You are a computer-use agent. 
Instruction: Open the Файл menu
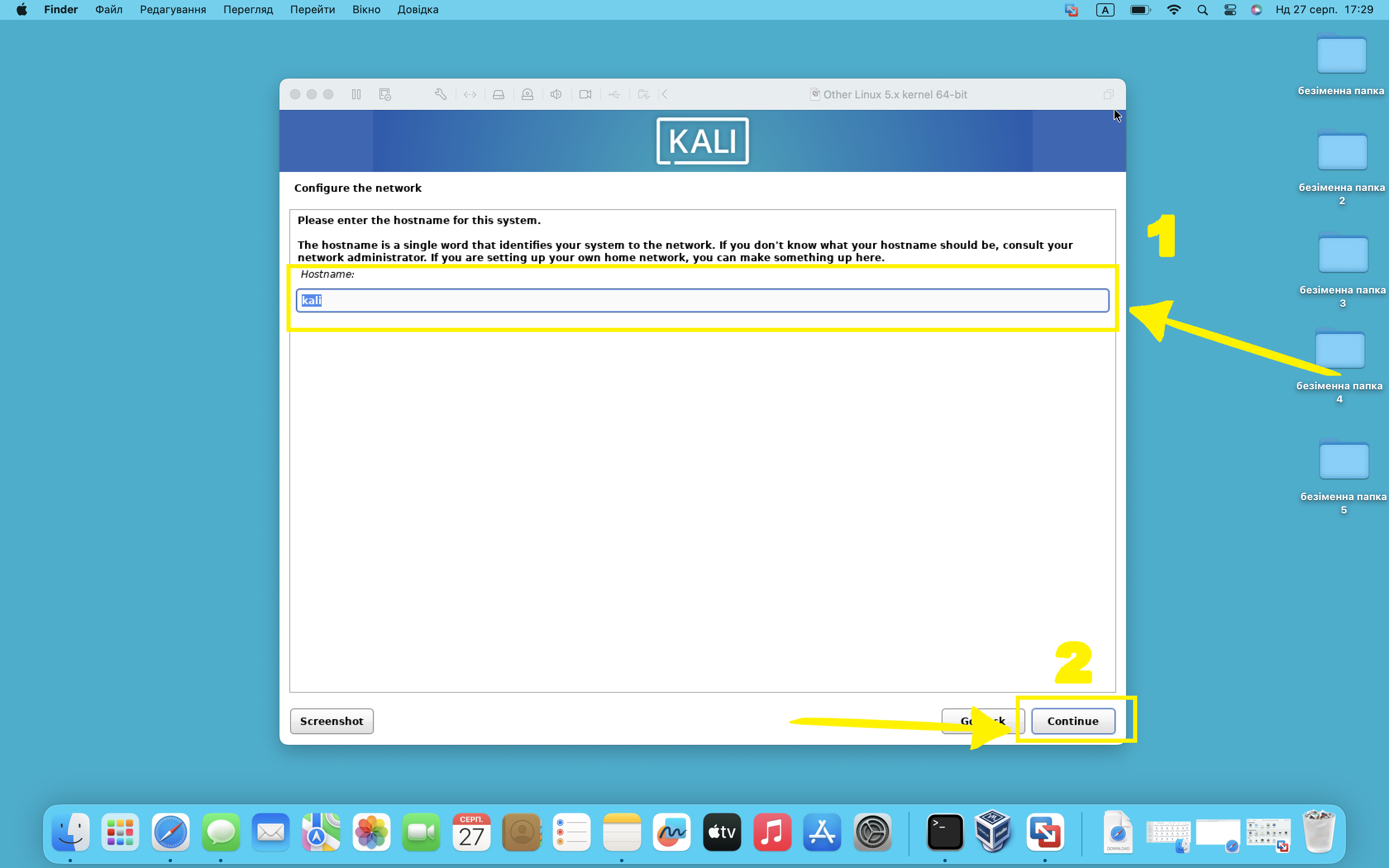108,10
